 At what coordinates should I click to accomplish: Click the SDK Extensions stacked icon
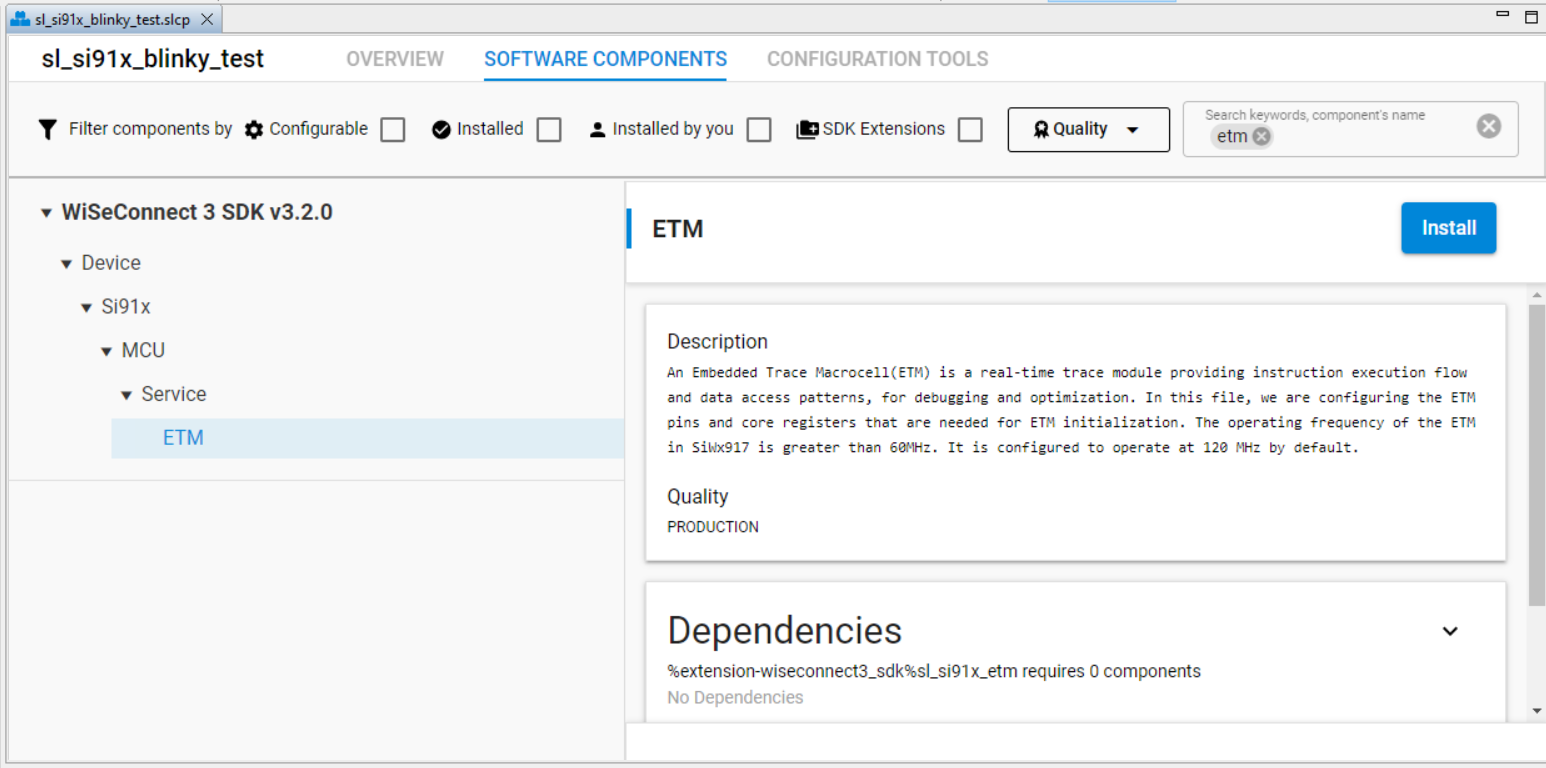[806, 128]
